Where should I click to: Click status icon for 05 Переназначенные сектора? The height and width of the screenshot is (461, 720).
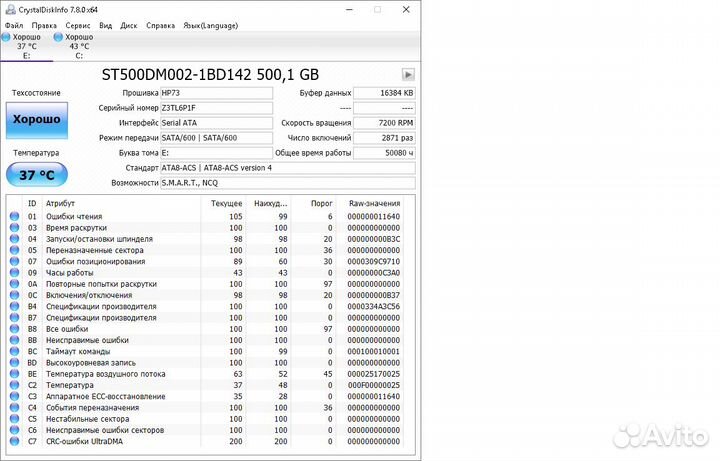[14, 250]
